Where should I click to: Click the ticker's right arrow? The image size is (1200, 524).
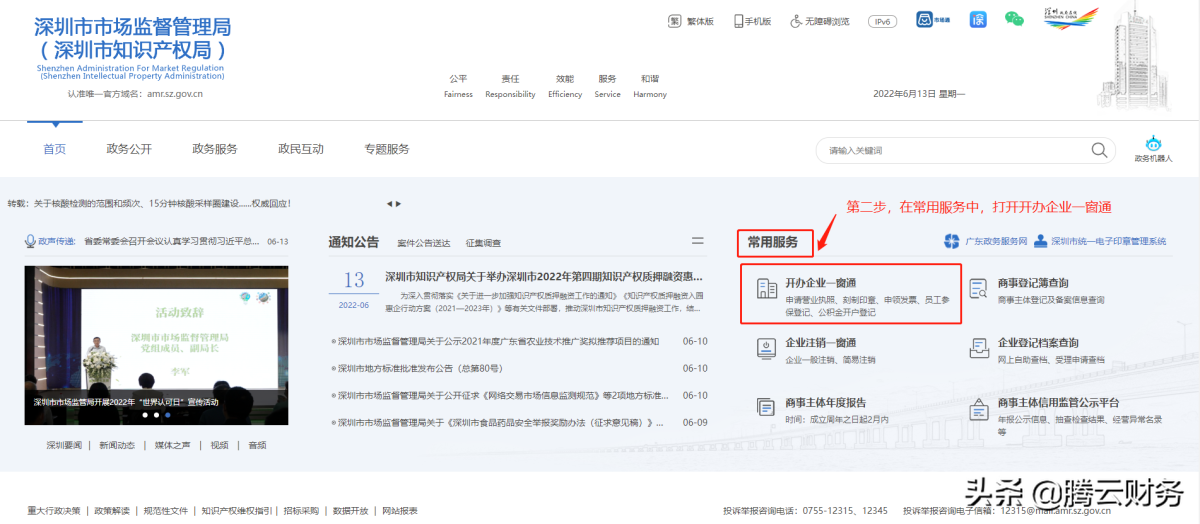(398, 204)
